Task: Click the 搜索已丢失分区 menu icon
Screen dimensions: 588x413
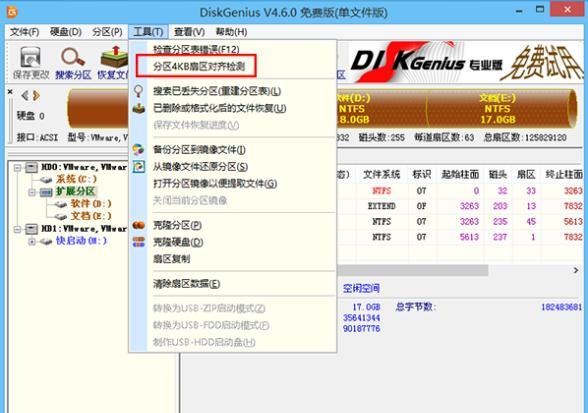Action: tap(138, 91)
